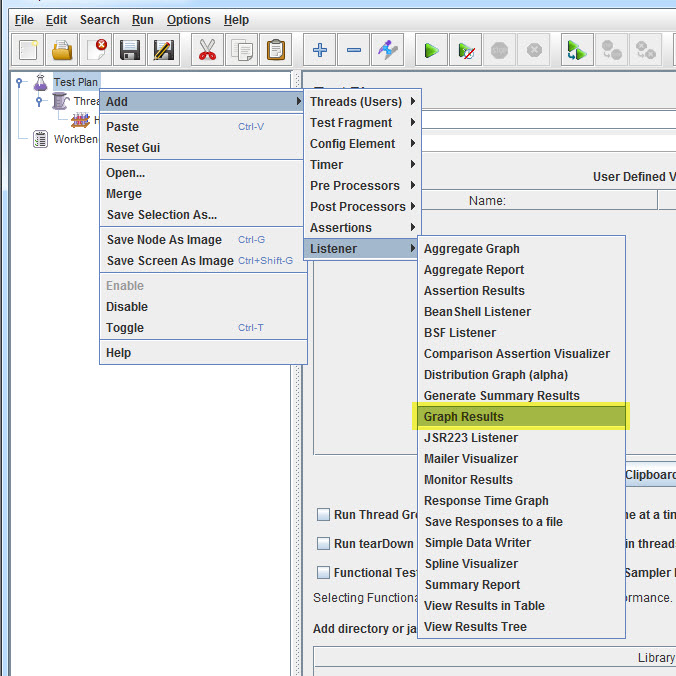The image size is (676, 676).
Task: Click the greyed Shutdown toolbar icon
Action: coord(534,50)
